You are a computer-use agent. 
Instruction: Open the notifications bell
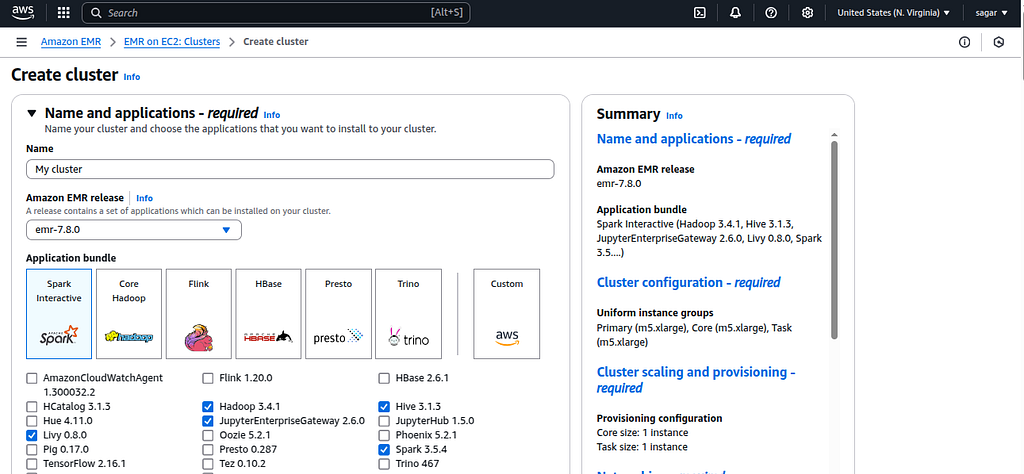735,12
